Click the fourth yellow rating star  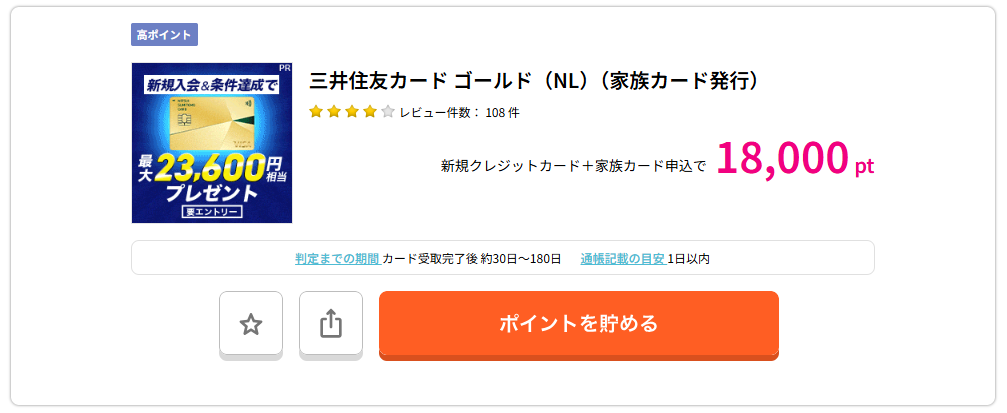tap(370, 112)
